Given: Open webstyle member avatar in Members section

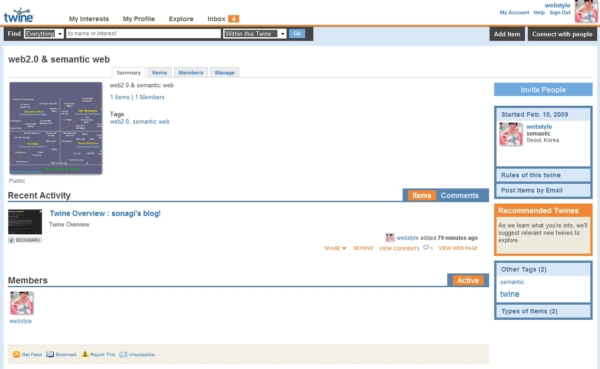Looking at the screenshot, I should point(21,303).
